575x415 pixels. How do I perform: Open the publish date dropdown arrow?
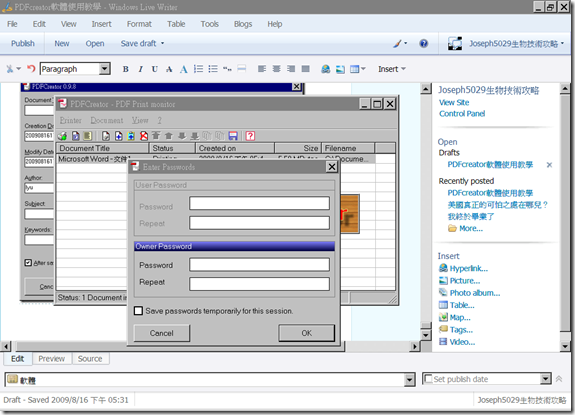pyautogui.click(x=546, y=379)
